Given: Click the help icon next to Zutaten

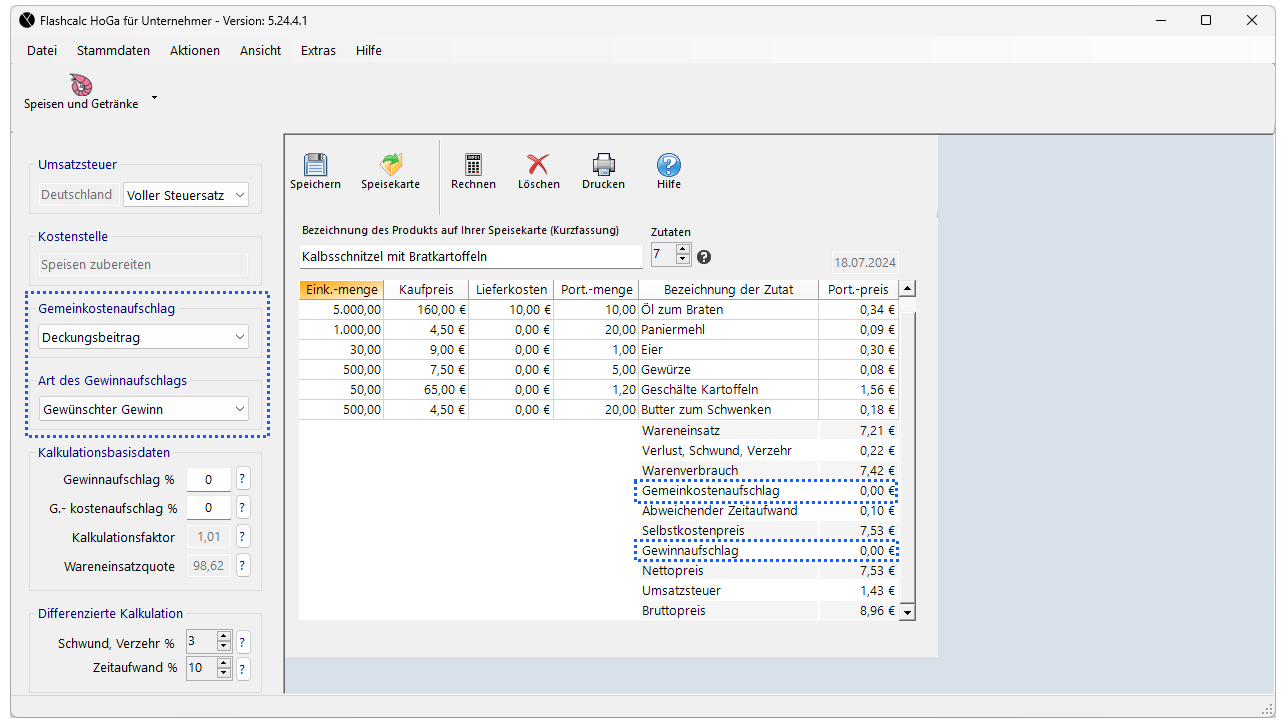Looking at the screenshot, I should tap(704, 257).
